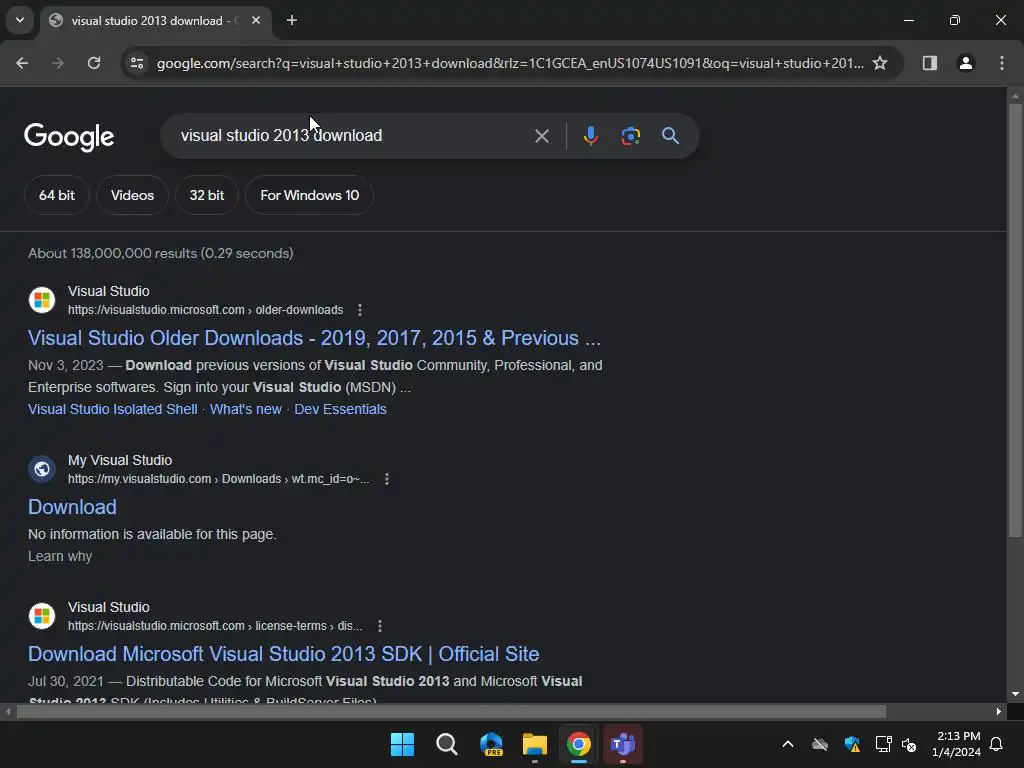
Task: Switch to Videos results
Action: (133, 195)
